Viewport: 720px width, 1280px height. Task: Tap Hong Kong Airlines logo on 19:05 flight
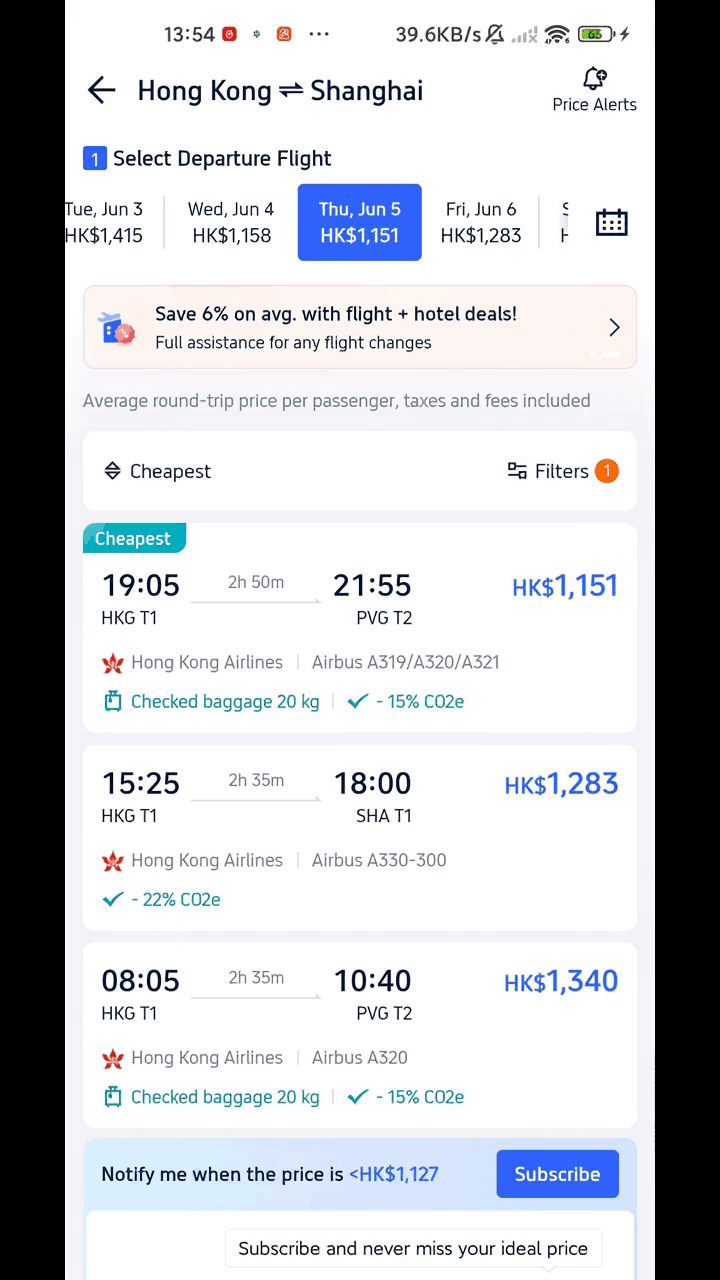pyautogui.click(x=112, y=663)
